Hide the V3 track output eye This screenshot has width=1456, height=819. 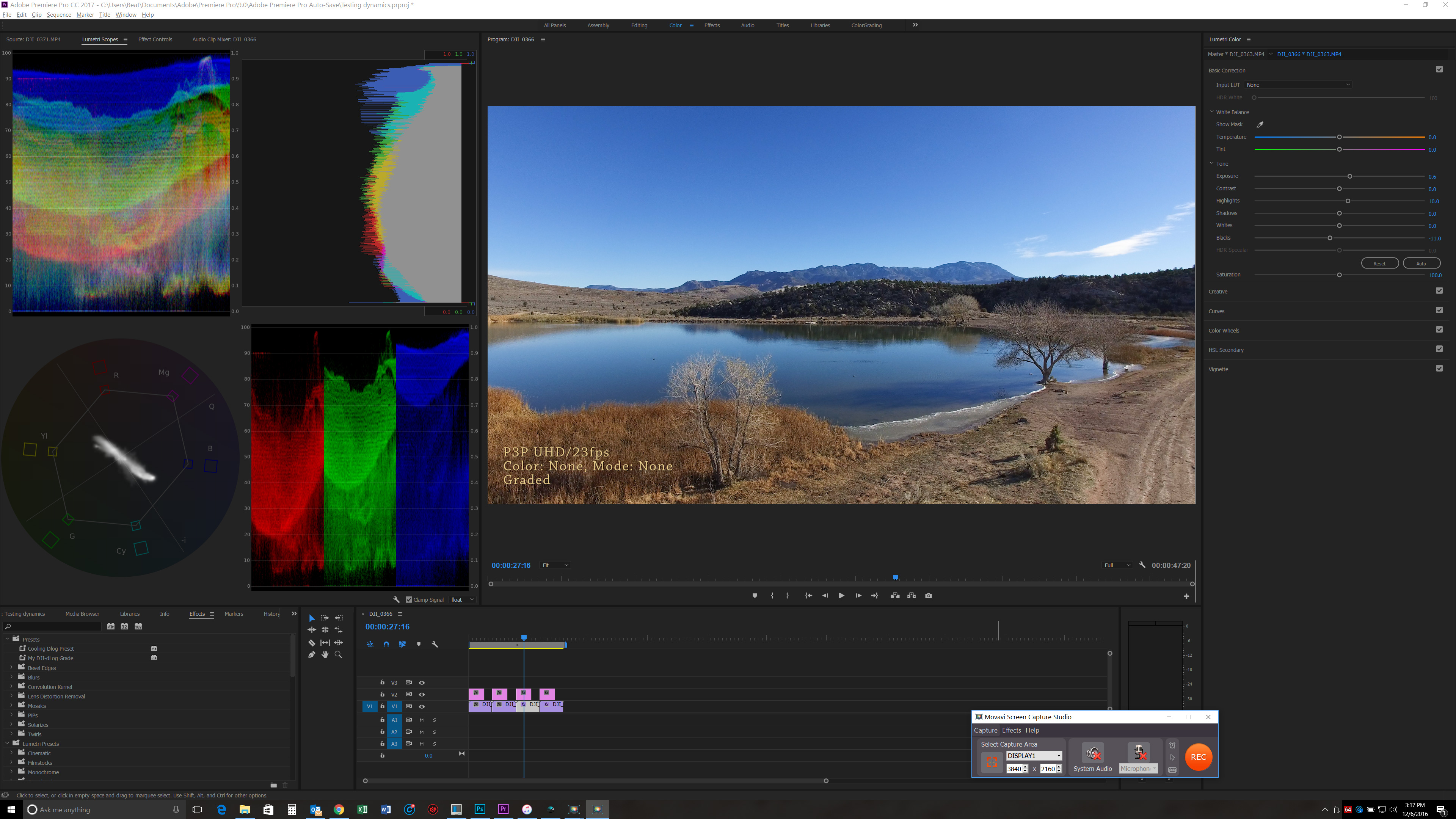[422, 683]
